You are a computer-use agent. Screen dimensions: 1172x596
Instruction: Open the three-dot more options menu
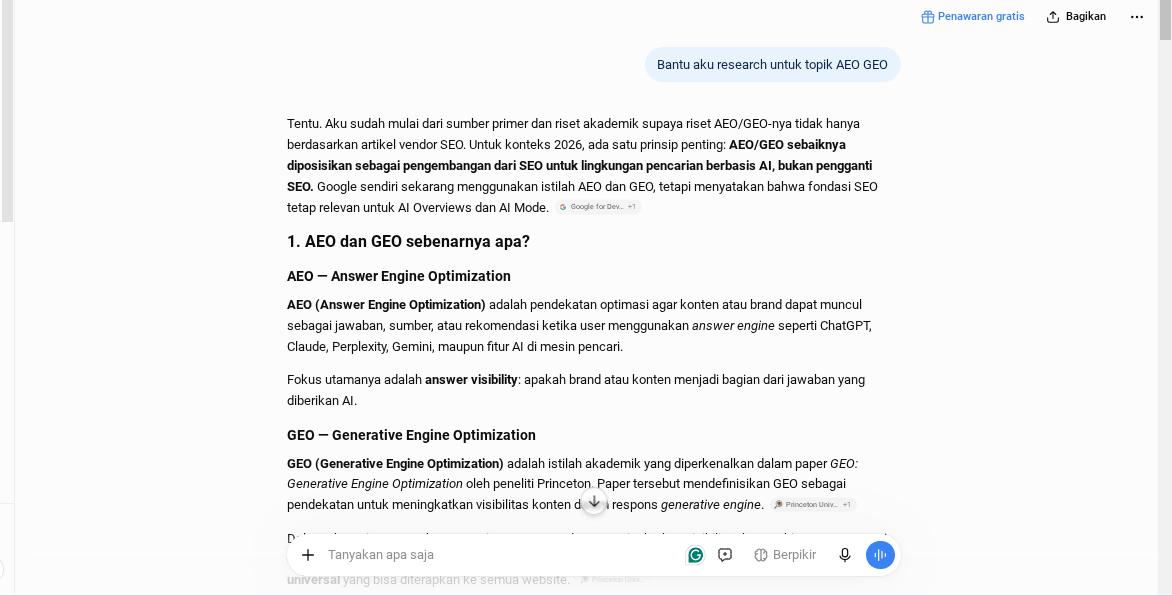[x=1137, y=17]
